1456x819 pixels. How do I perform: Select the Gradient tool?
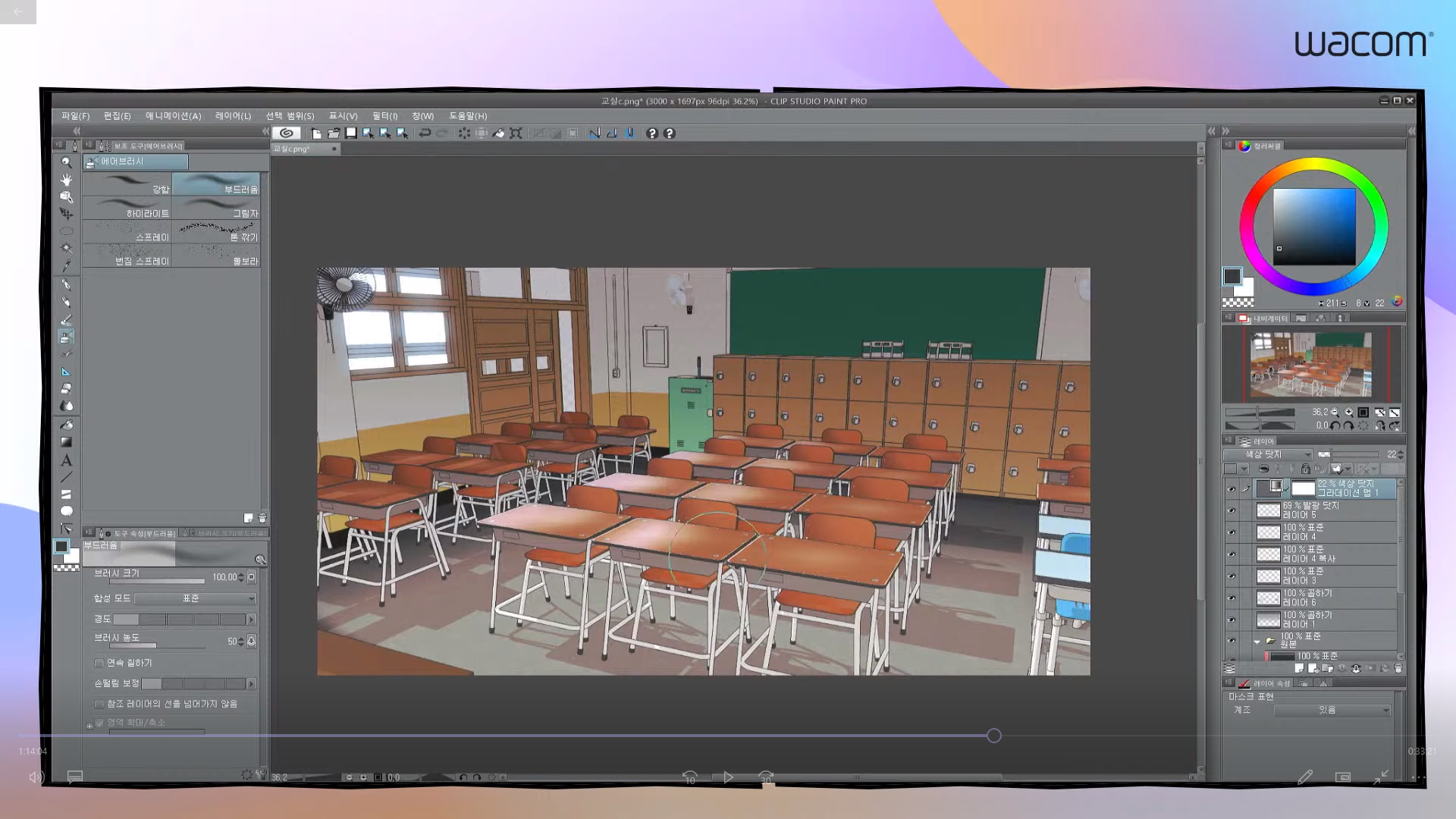coord(66,442)
